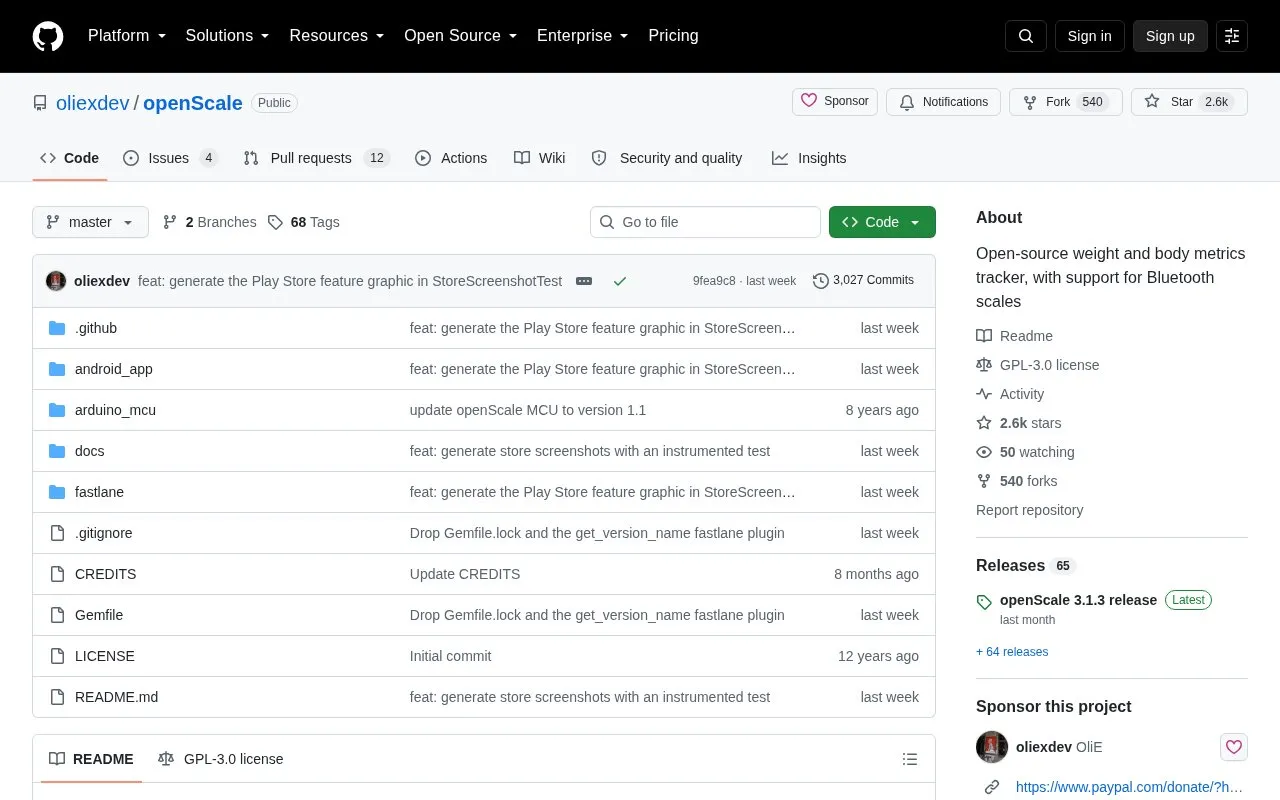The image size is (1280, 800).
Task: Open + 64 releases link
Action: 1012,652
